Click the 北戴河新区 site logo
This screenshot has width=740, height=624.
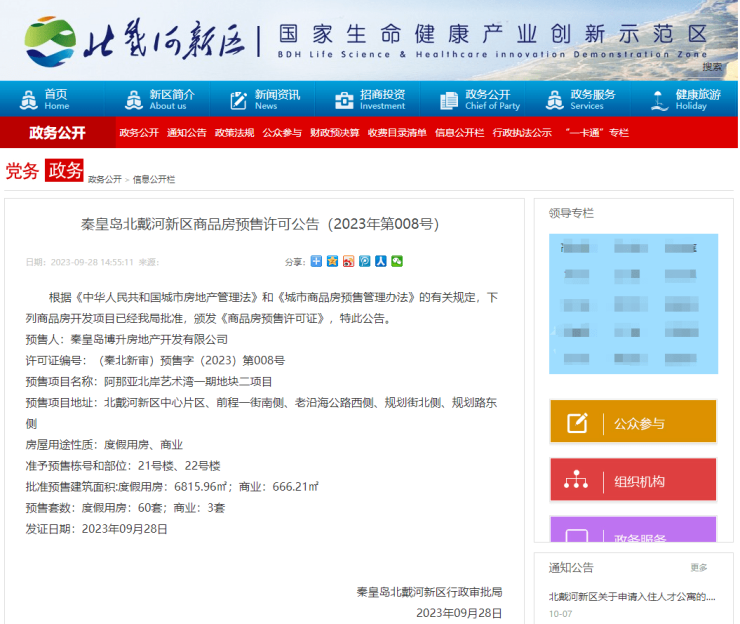(x=130, y=40)
